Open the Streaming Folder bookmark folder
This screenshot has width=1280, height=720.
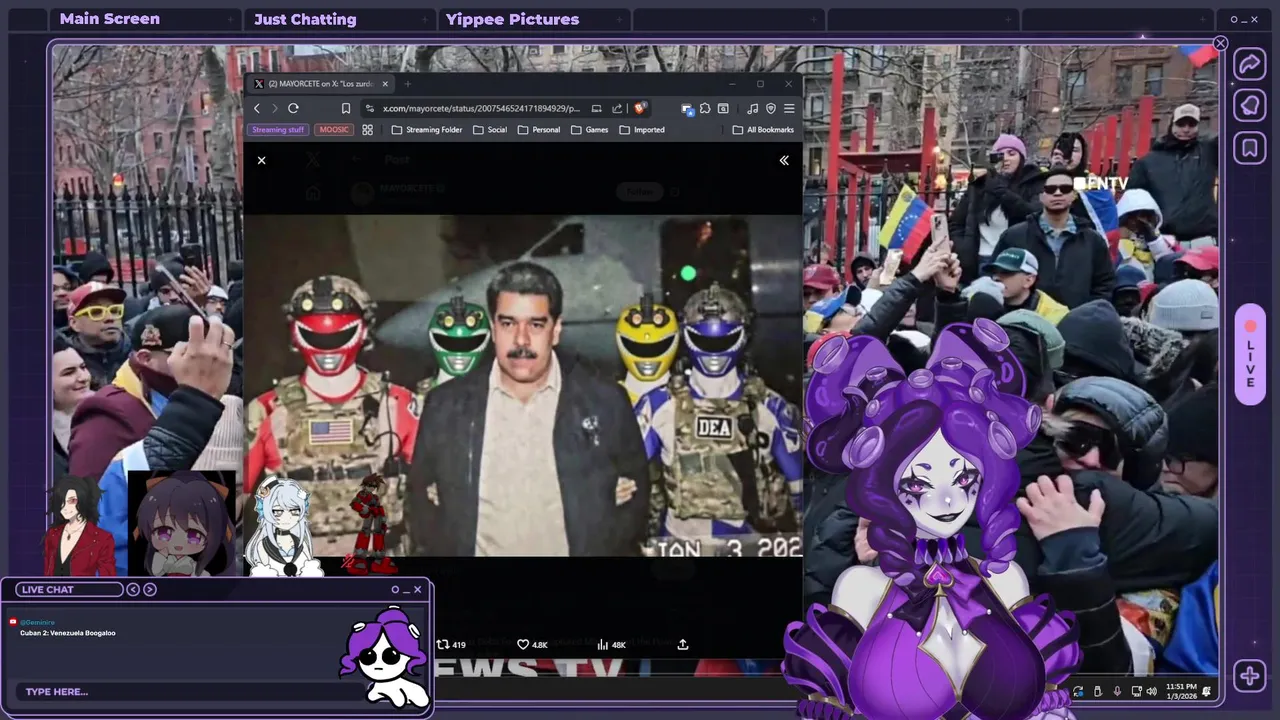(427, 130)
